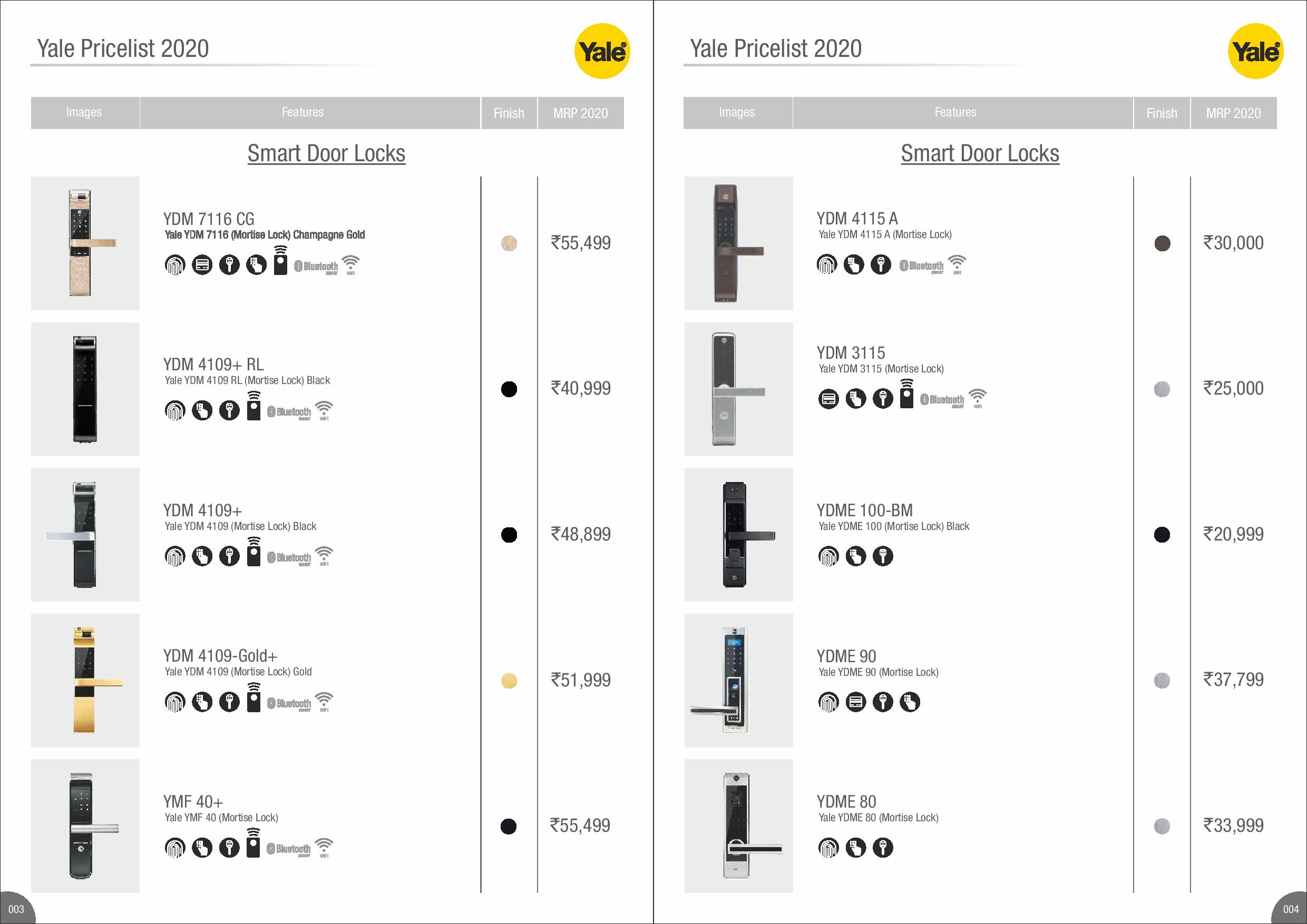Click the WiFi icon under YDM 3115

[978, 398]
